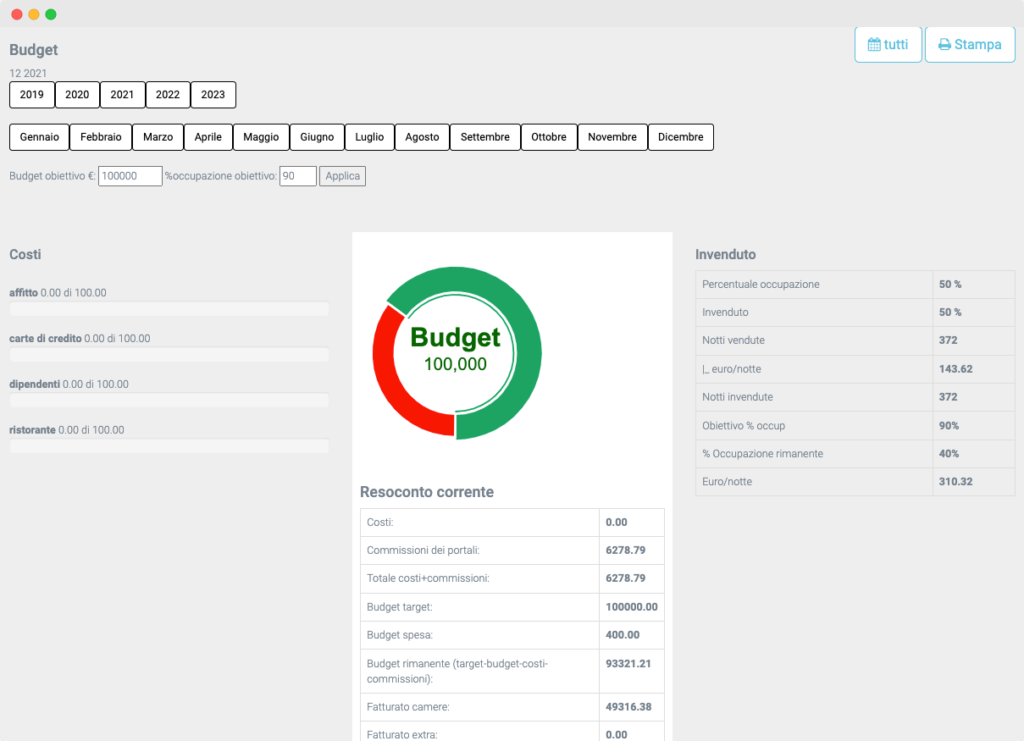The width and height of the screenshot is (1024, 741).
Task: Select year 2020
Action: [77, 95]
